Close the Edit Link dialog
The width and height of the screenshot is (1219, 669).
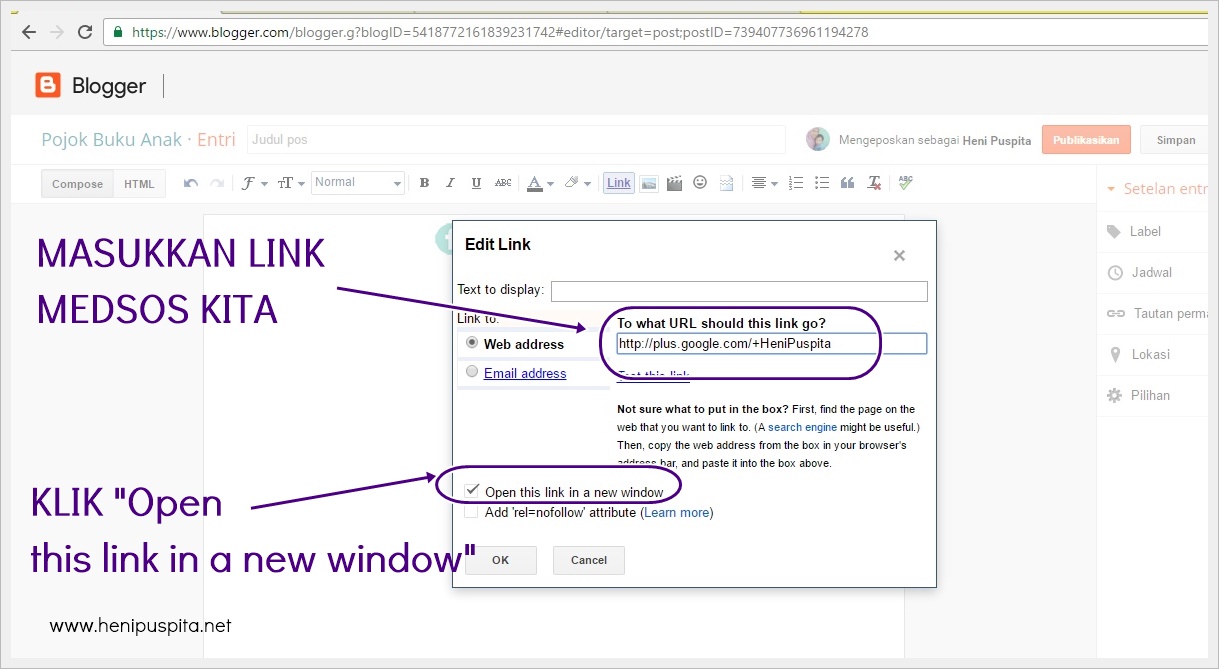(x=899, y=256)
